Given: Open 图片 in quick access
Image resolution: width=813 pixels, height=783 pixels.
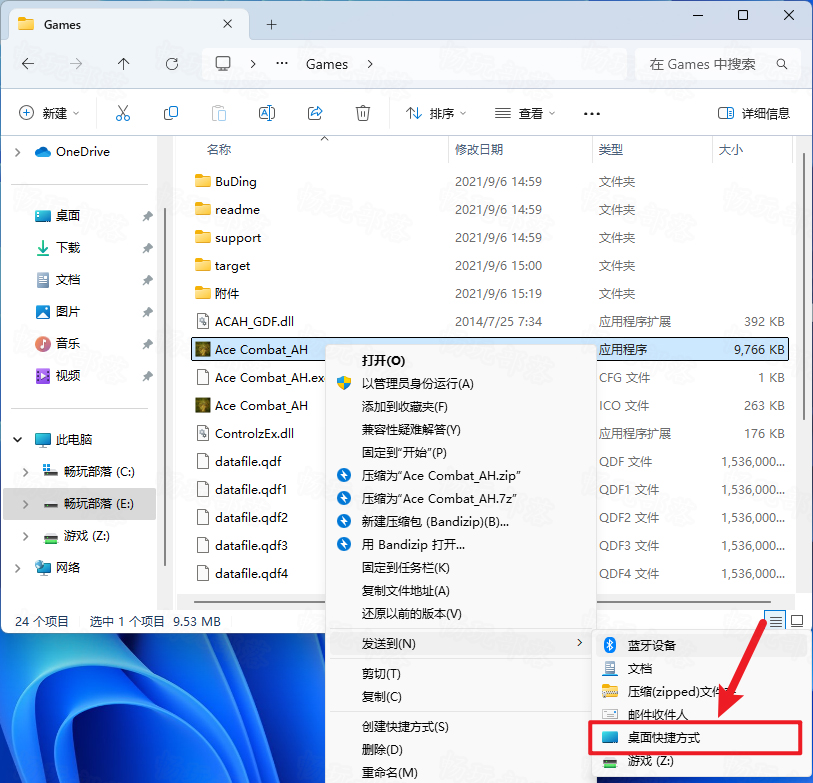Looking at the screenshot, I should pos(58,312).
